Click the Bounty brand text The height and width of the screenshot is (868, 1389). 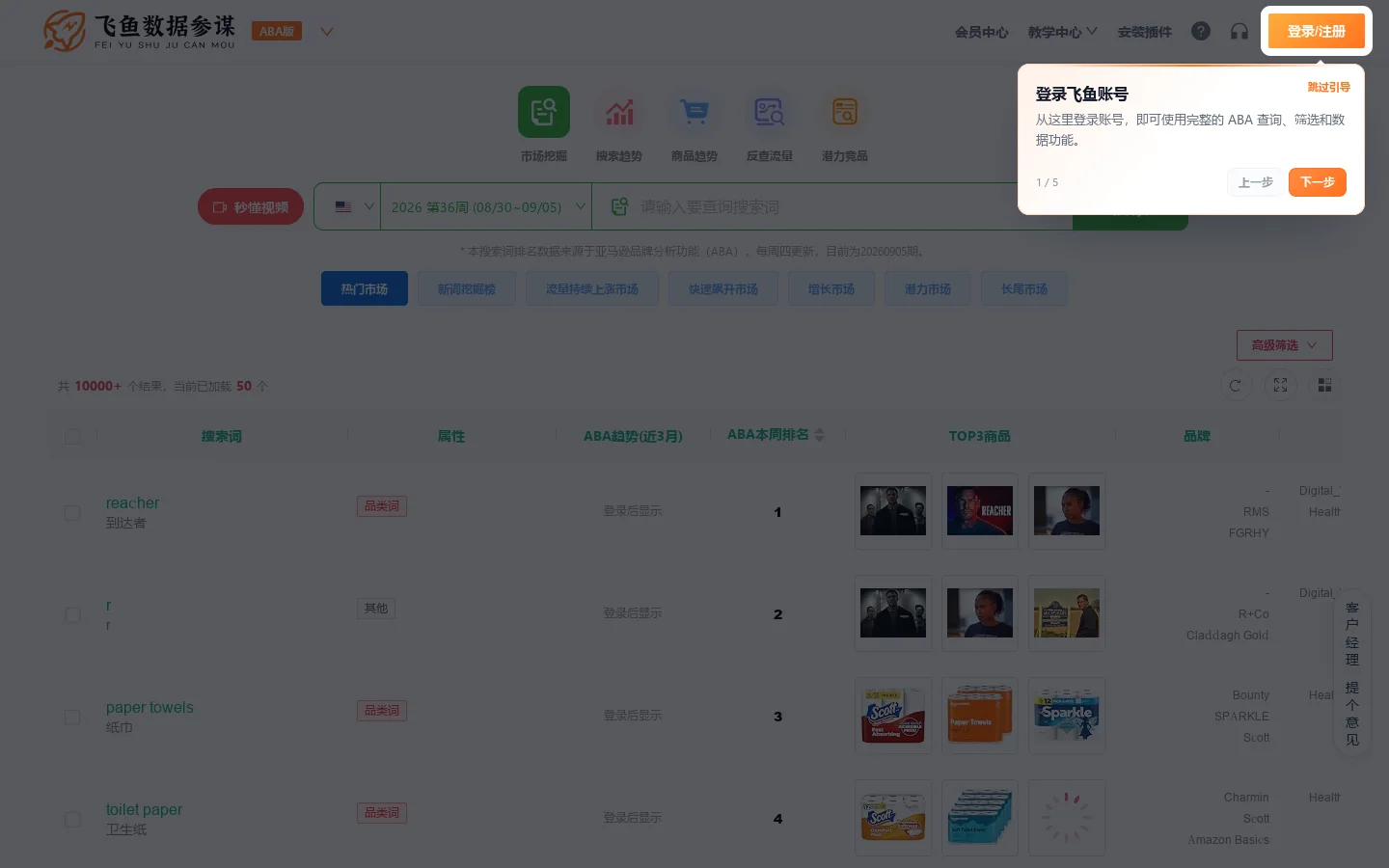coord(1251,694)
